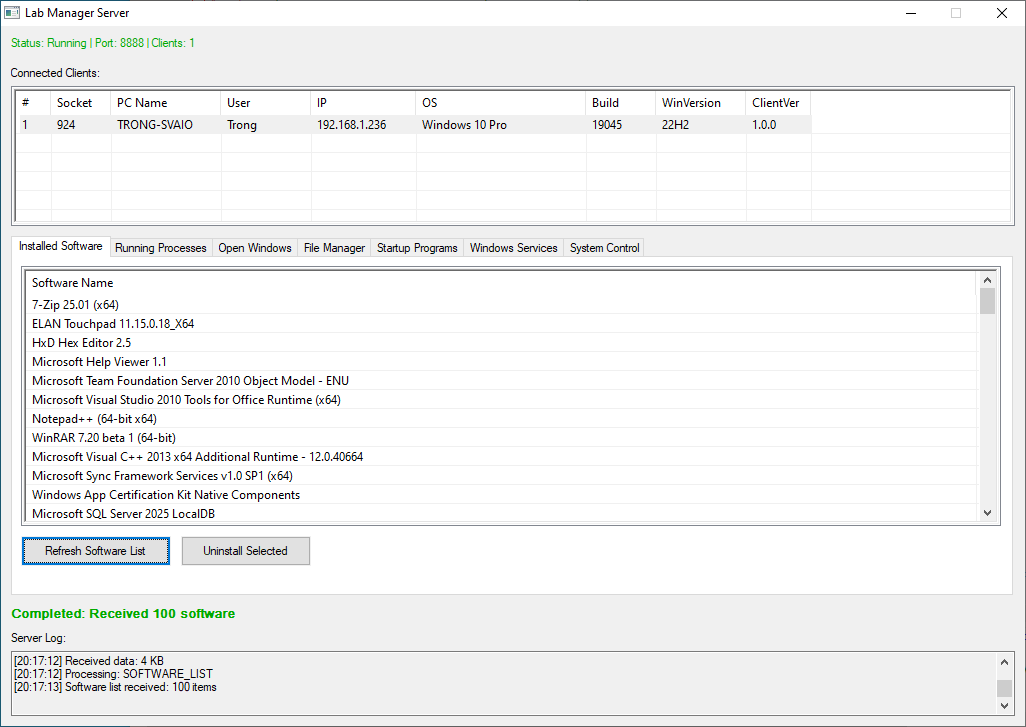Screen dimensions: 1026x727
Task: Click the Software Name column header
Action: tap(501, 283)
